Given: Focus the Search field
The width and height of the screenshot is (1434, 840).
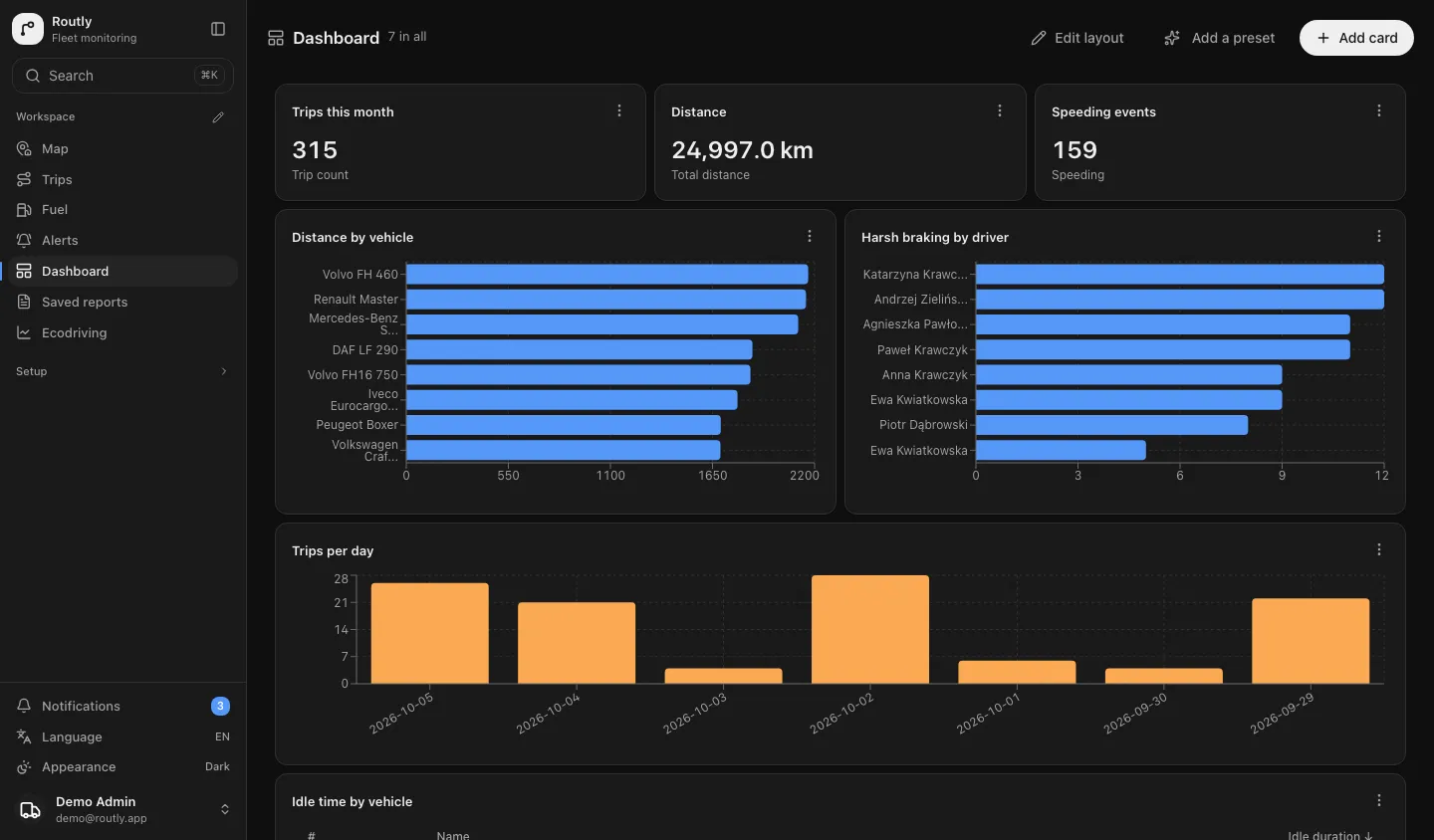Looking at the screenshot, I should click(x=122, y=76).
